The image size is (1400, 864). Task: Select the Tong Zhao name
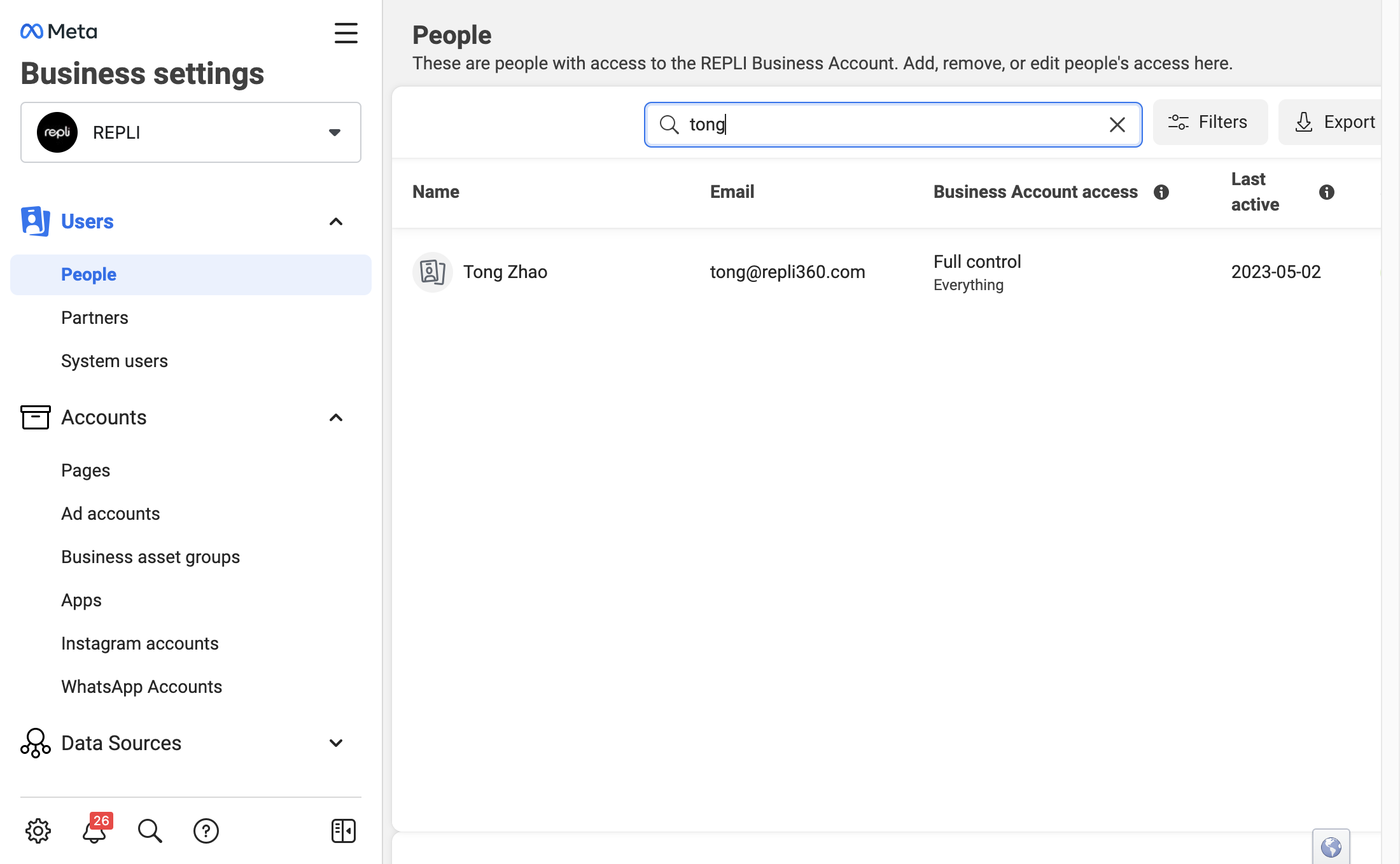(x=505, y=272)
